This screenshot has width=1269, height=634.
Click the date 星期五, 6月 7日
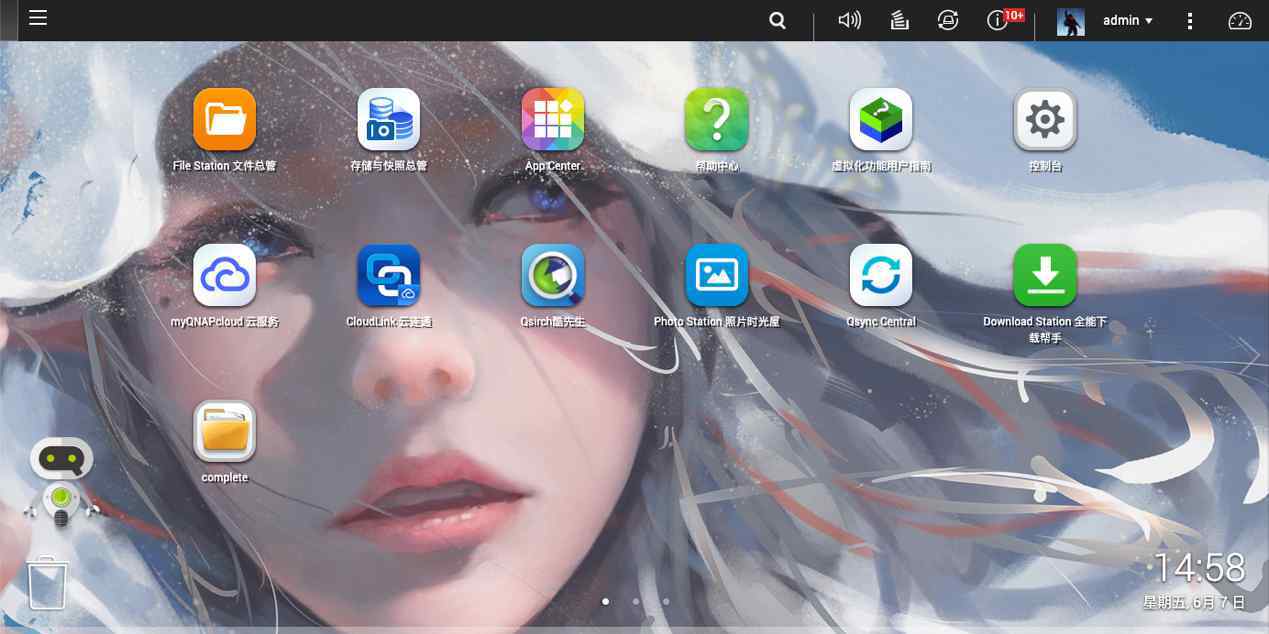[x=1194, y=602]
